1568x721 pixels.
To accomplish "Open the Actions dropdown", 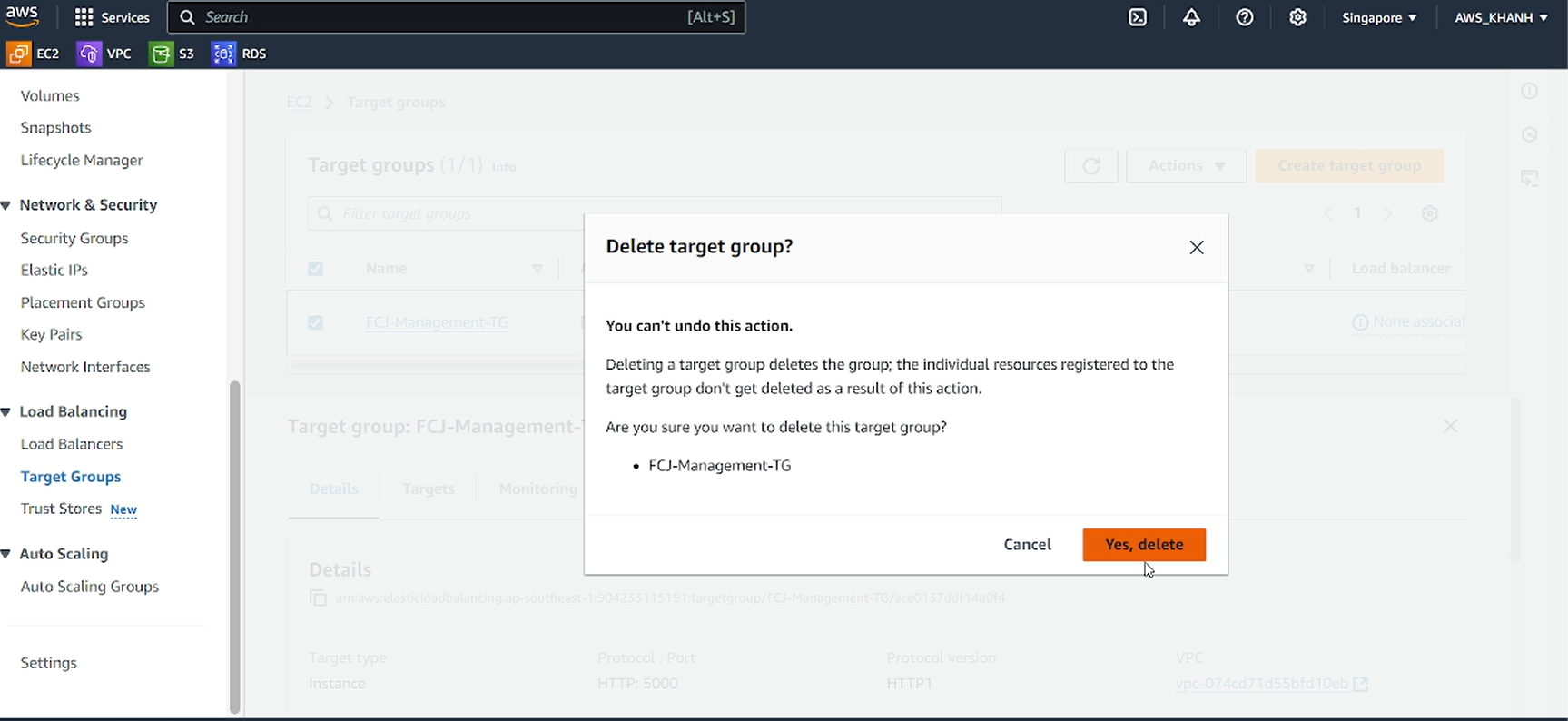I will (1187, 166).
